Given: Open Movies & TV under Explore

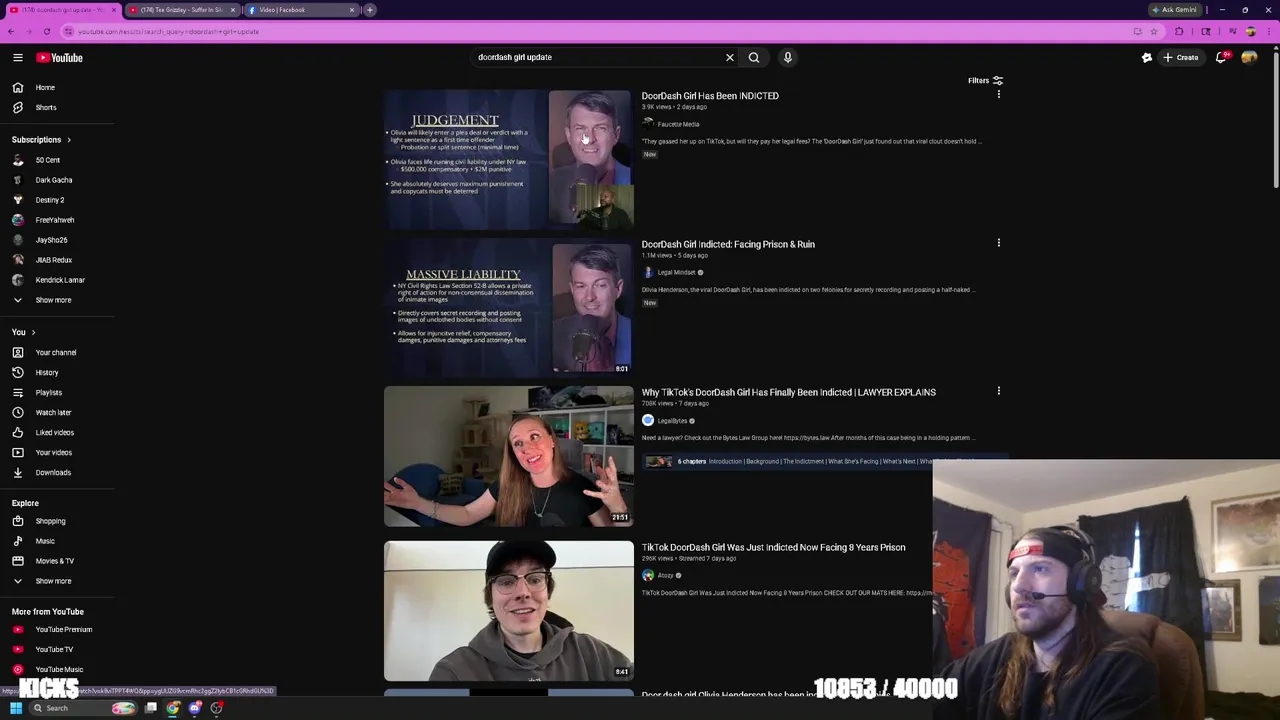Looking at the screenshot, I should [x=57, y=561].
